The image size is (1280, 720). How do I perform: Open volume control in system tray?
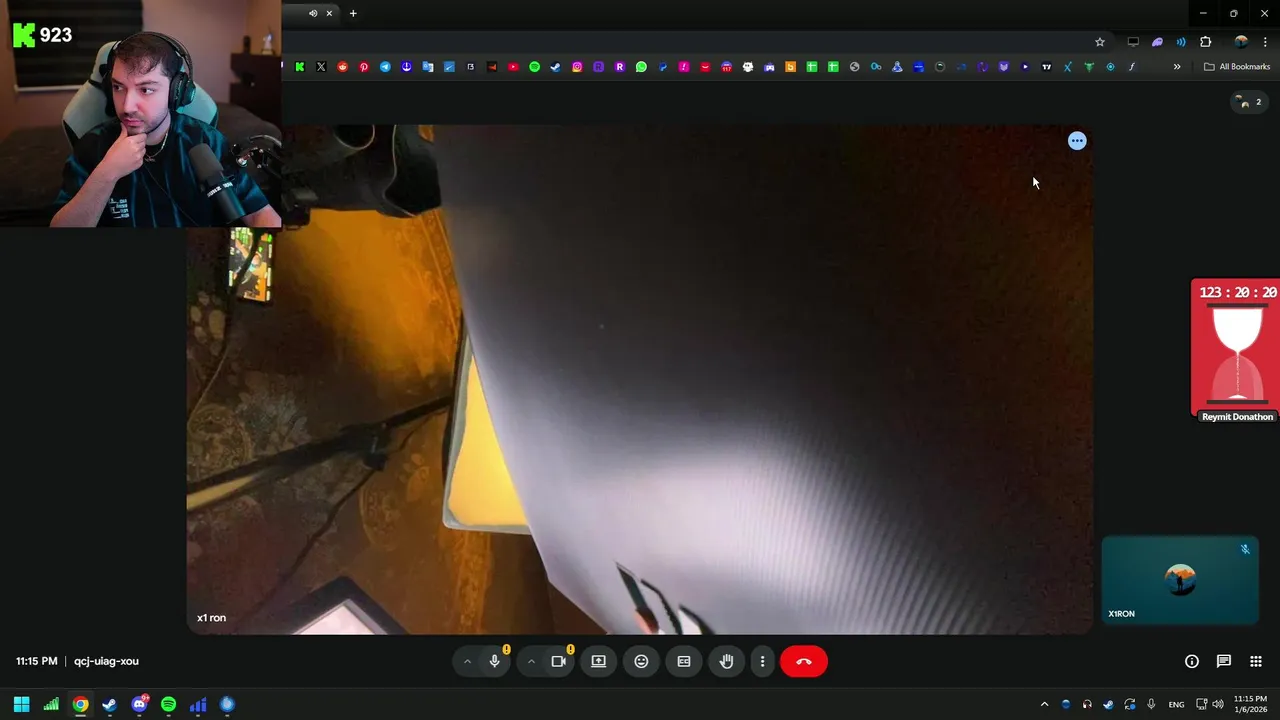pyautogui.click(x=1218, y=704)
